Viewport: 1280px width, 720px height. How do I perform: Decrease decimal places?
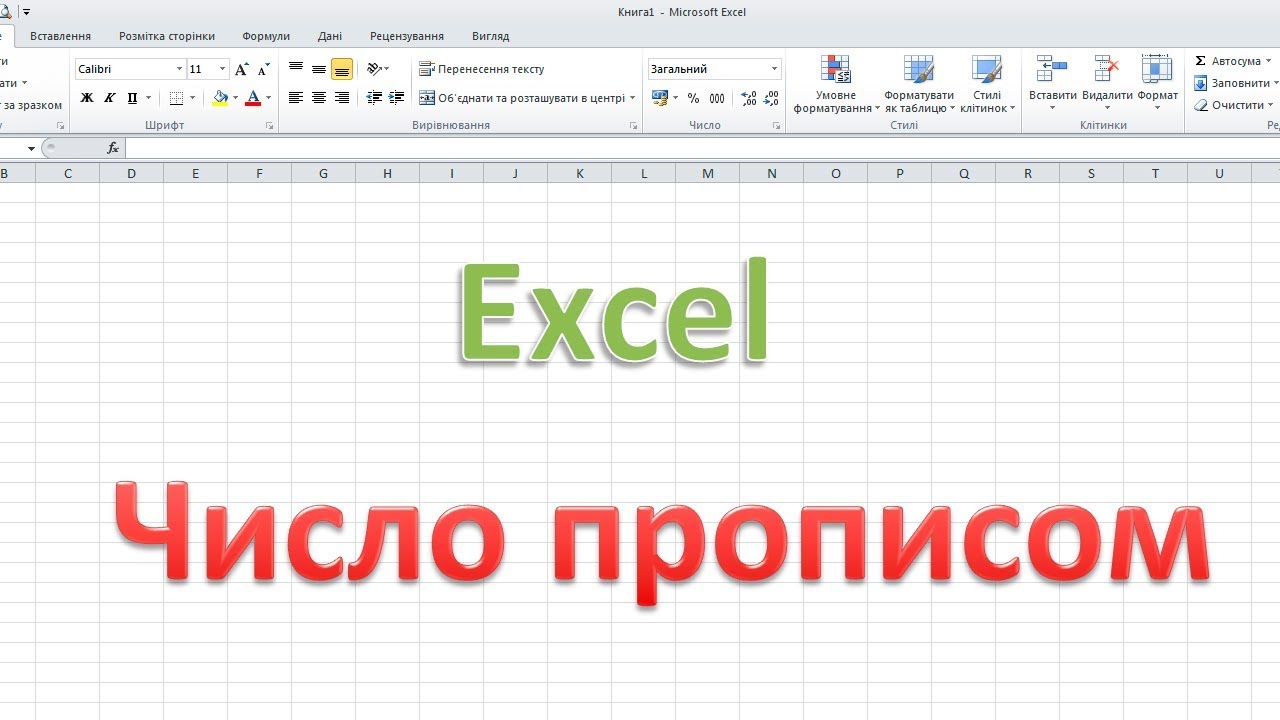(x=771, y=98)
